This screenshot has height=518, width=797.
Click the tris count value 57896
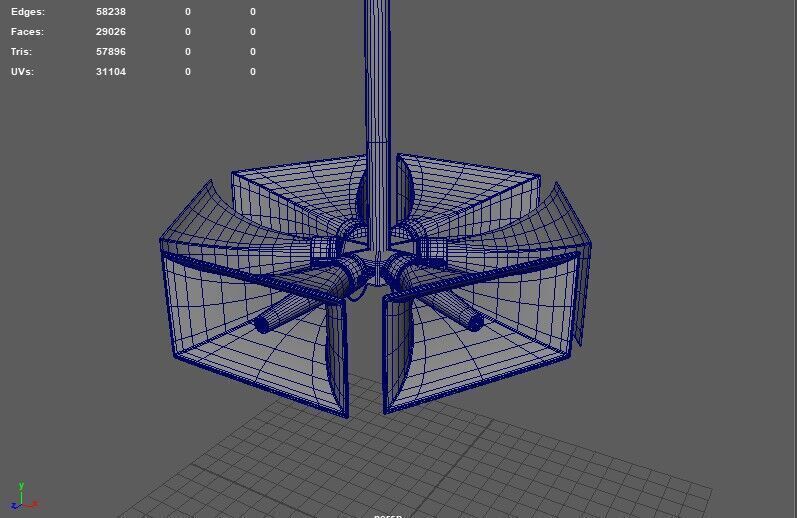click(x=111, y=51)
